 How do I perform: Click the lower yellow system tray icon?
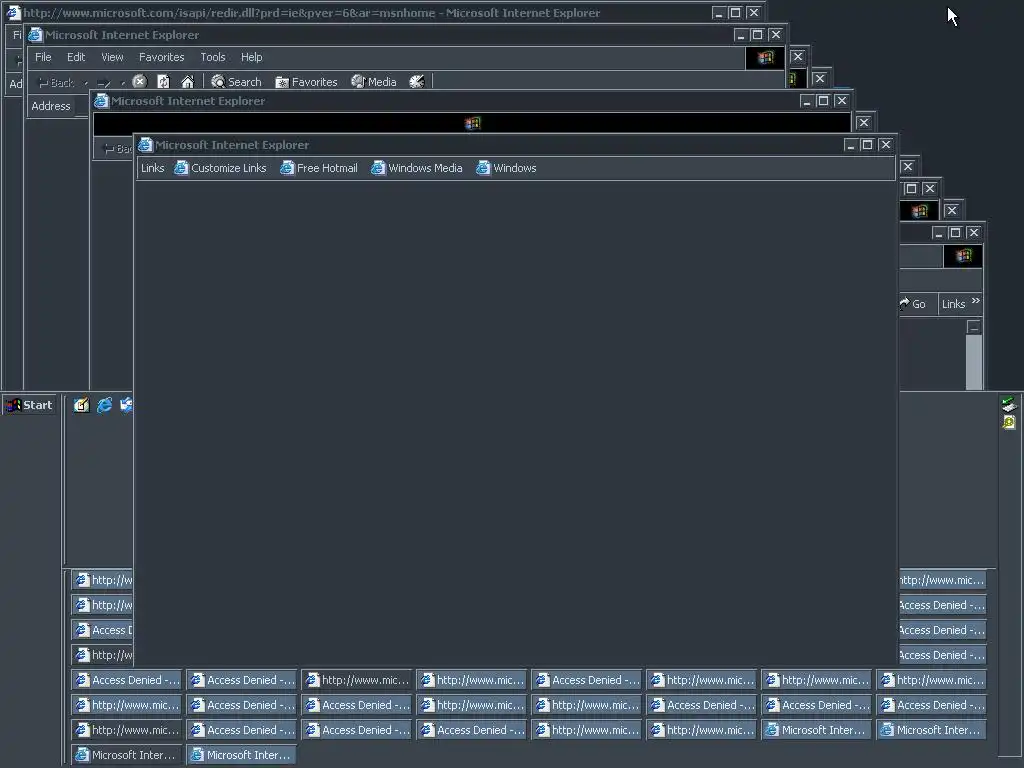[1009, 423]
